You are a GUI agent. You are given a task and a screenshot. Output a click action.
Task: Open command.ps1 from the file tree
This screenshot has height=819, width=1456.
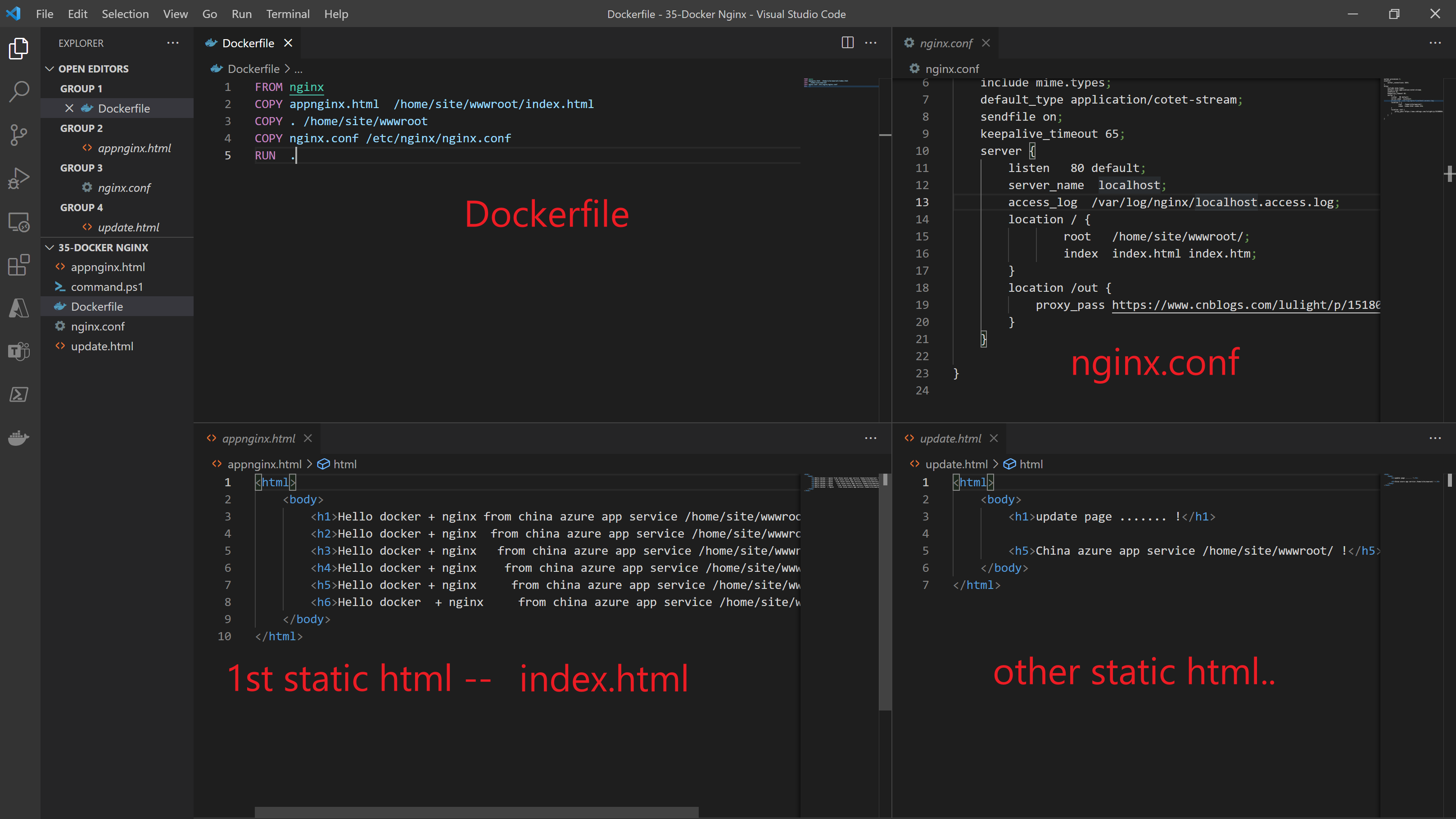[107, 287]
